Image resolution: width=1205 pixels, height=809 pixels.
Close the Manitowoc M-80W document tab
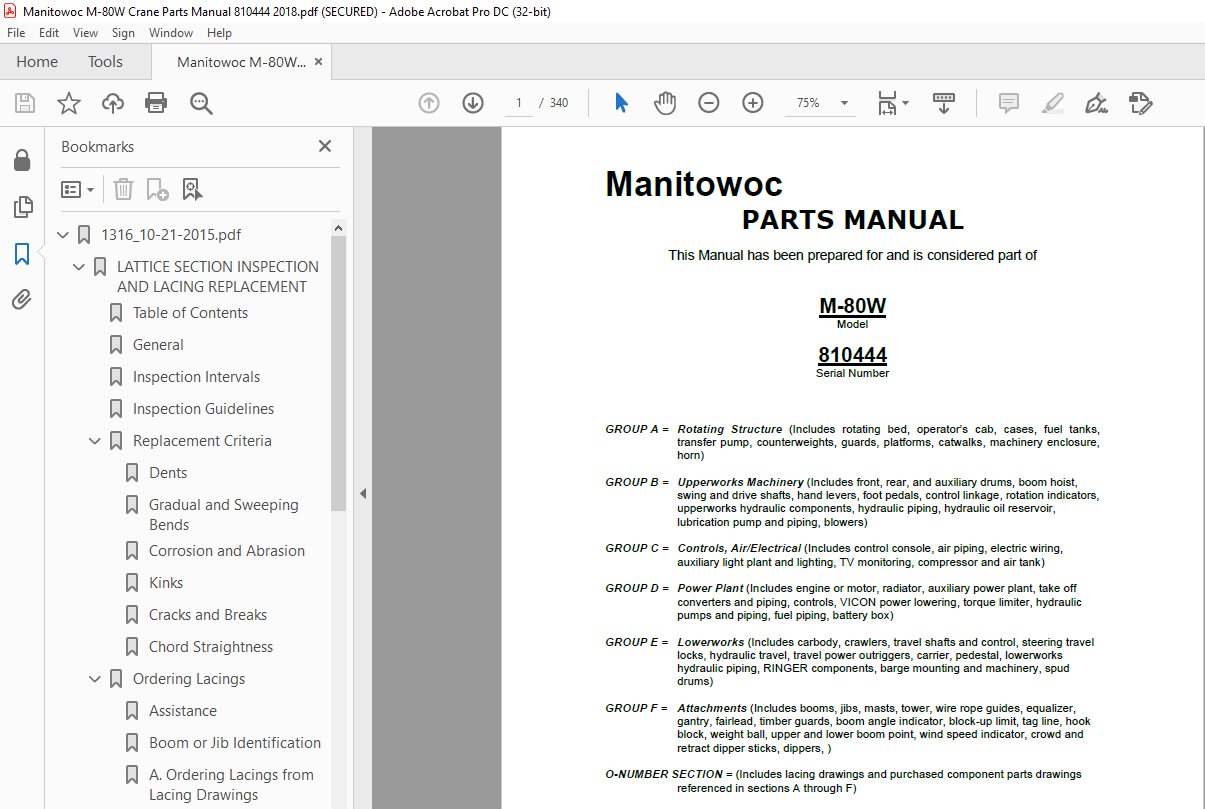coord(319,62)
